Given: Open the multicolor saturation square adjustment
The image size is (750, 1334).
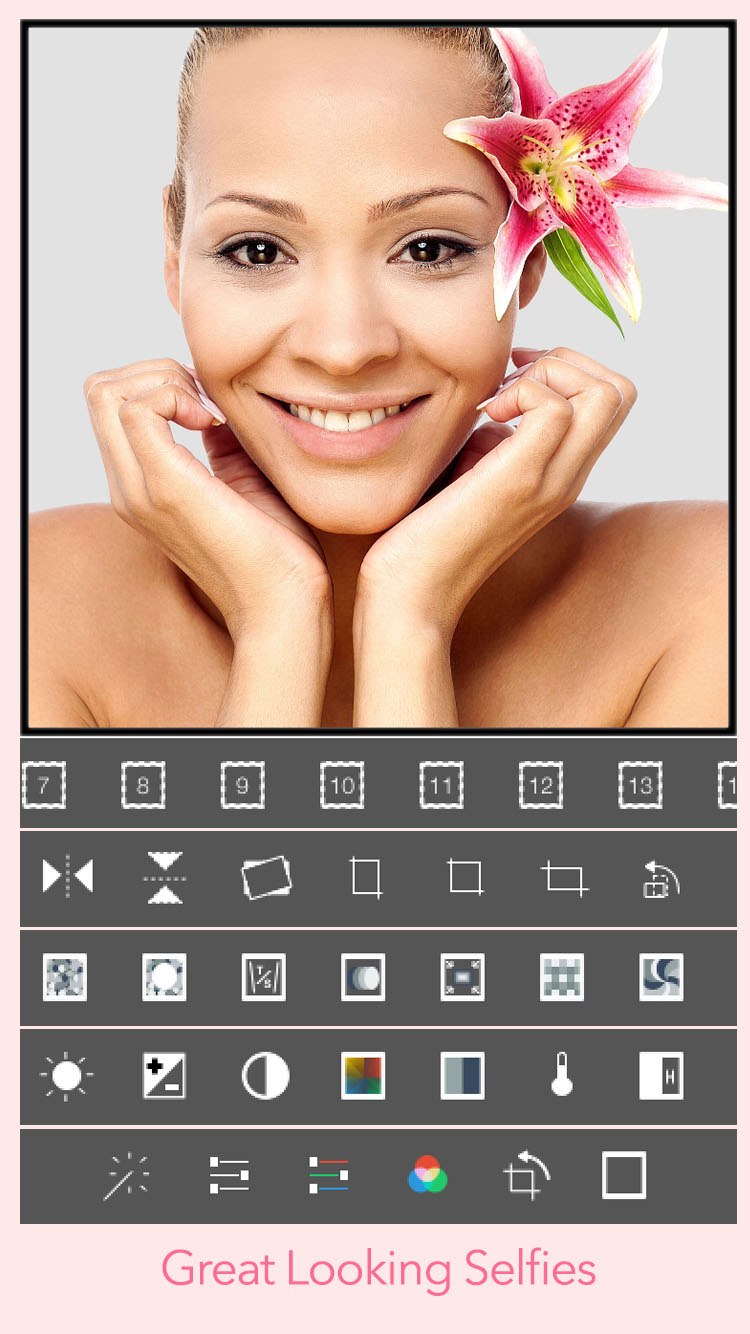Looking at the screenshot, I should pos(363,1076).
